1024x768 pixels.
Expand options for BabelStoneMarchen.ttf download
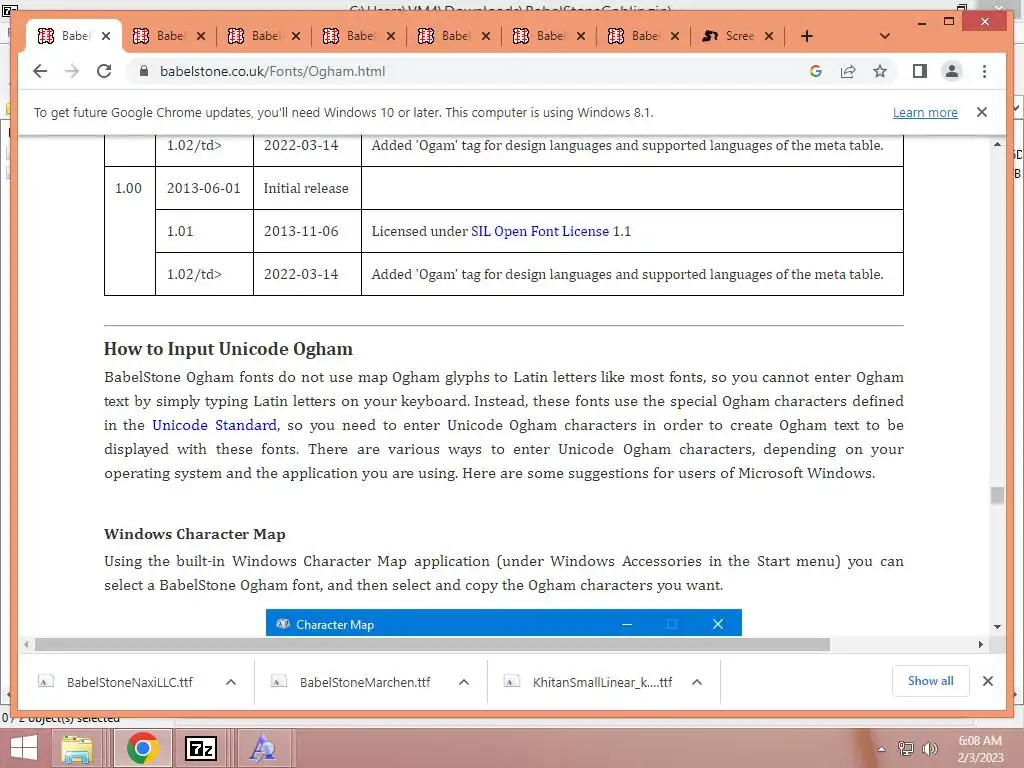pyautogui.click(x=464, y=682)
